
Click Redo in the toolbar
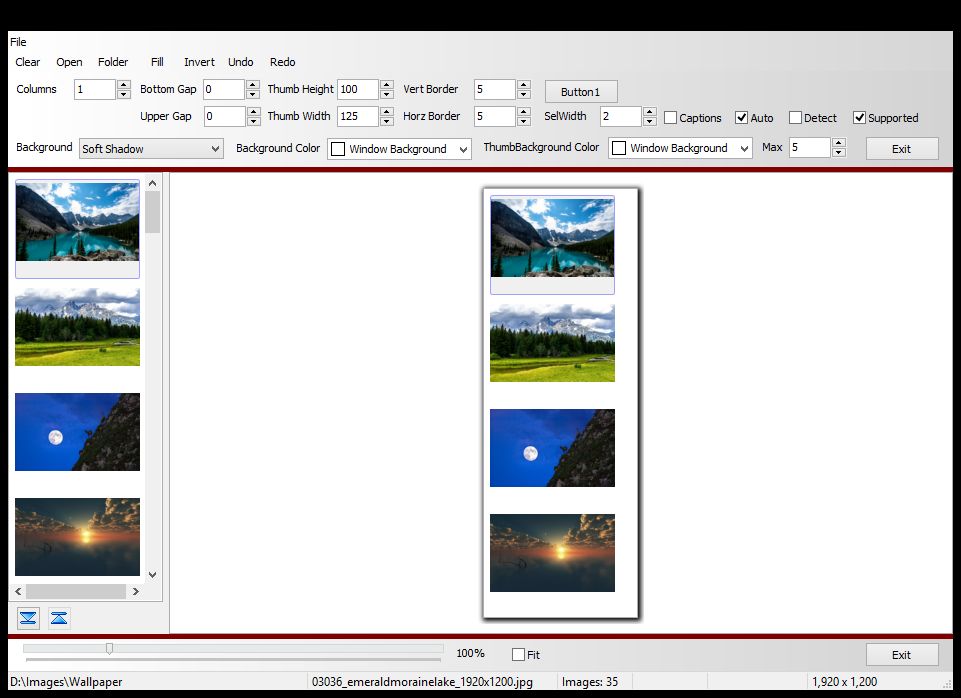click(x=283, y=62)
